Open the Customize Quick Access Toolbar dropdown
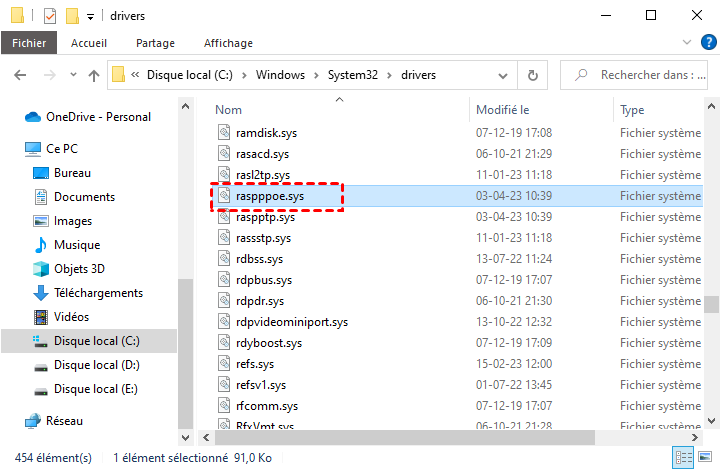This screenshot has width=721, height=470. click(91, 17)
